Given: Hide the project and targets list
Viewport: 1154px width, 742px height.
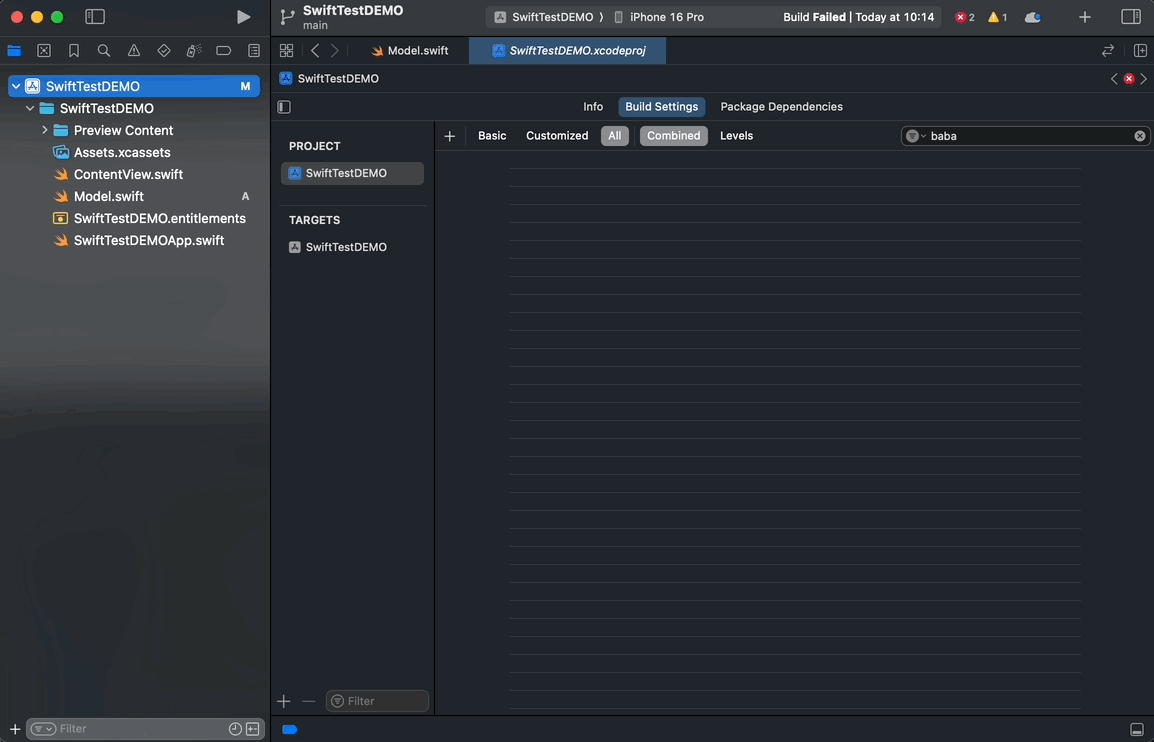Looking at the screenshot, I should [x=284, y=107].
